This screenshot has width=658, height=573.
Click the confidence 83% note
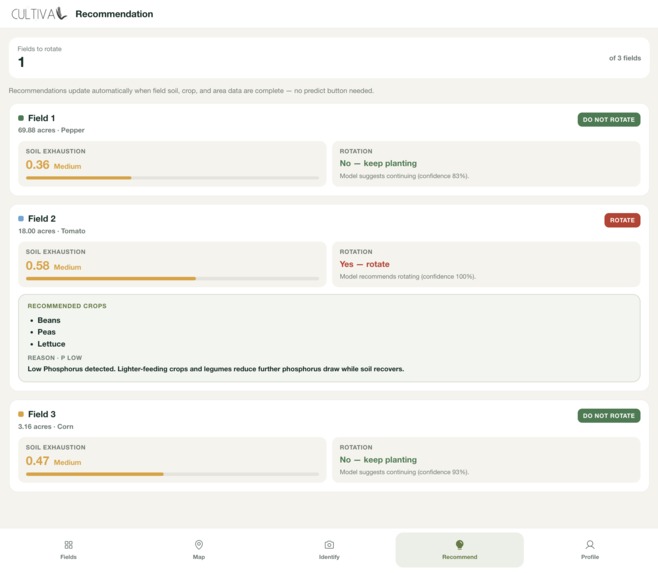404,176
